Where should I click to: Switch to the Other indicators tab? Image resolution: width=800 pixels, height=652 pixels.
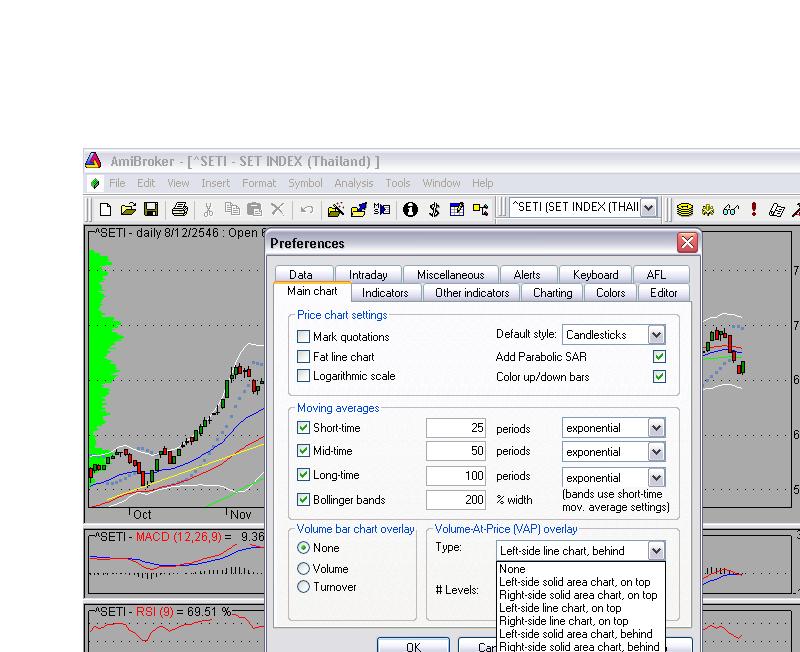[472, 293]
